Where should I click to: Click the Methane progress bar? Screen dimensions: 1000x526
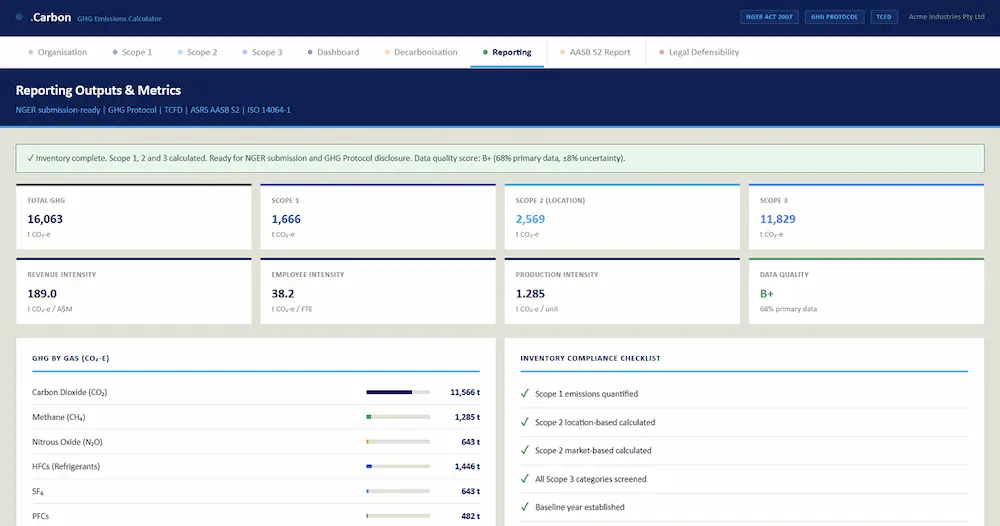pyautogui.click(x=398, y=417)
